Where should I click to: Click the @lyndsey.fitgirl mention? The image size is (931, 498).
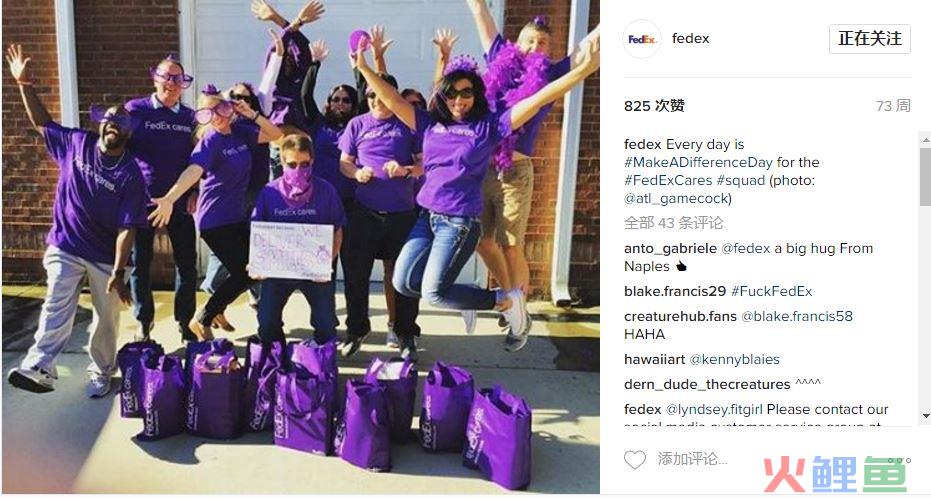(714, 410)
